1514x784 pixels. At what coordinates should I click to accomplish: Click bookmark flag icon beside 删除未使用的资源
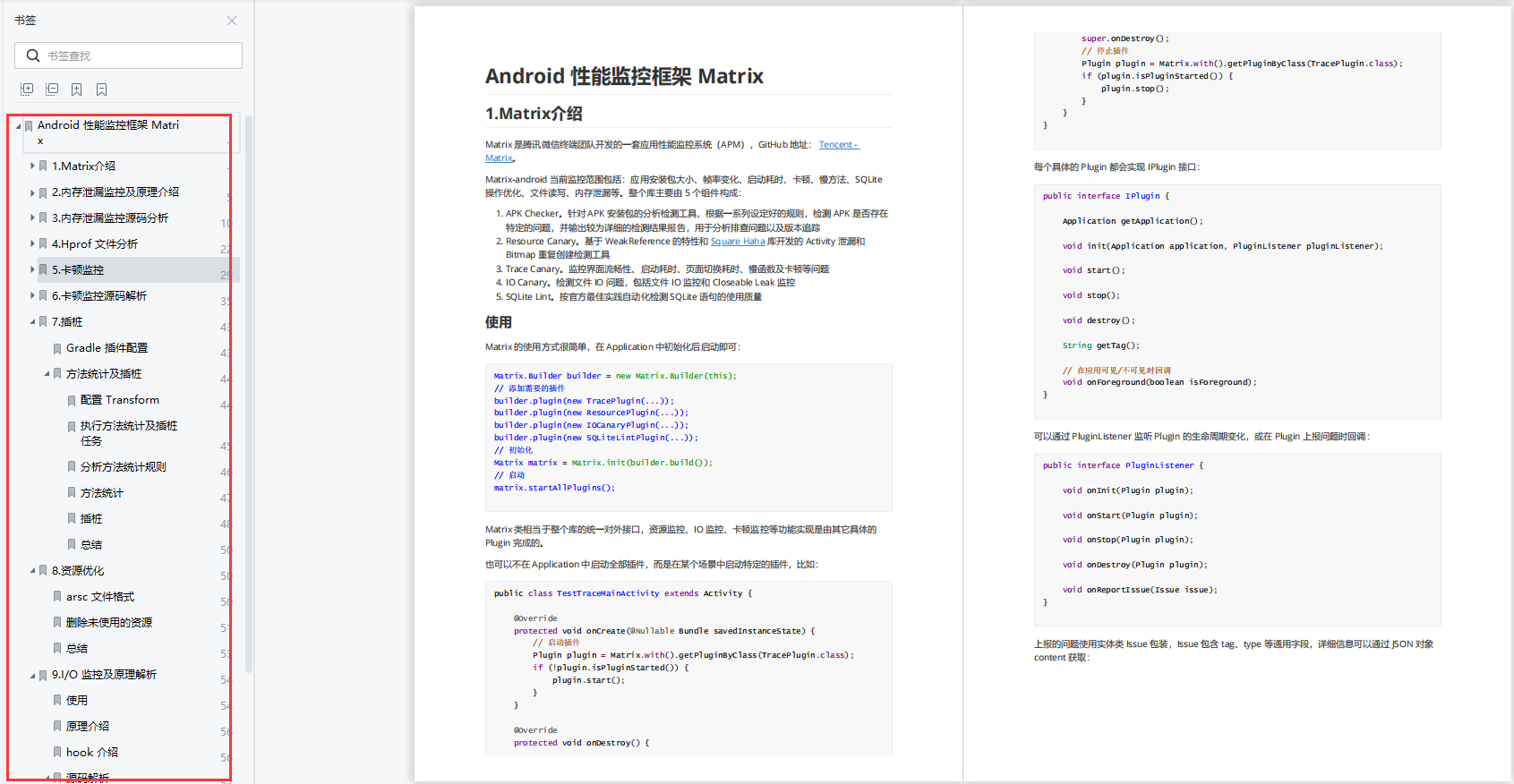(57, 623)
